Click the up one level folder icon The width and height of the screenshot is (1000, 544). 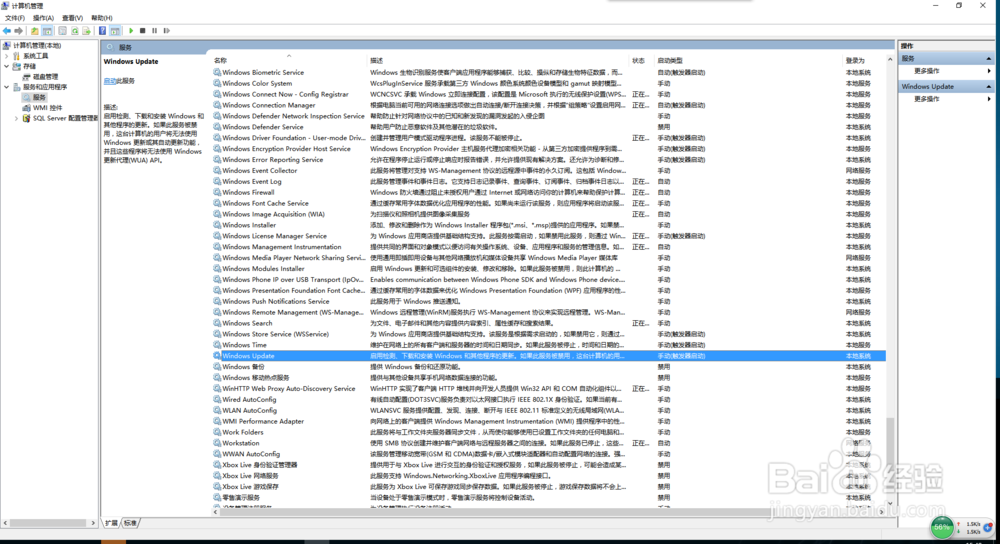[34, 31]
